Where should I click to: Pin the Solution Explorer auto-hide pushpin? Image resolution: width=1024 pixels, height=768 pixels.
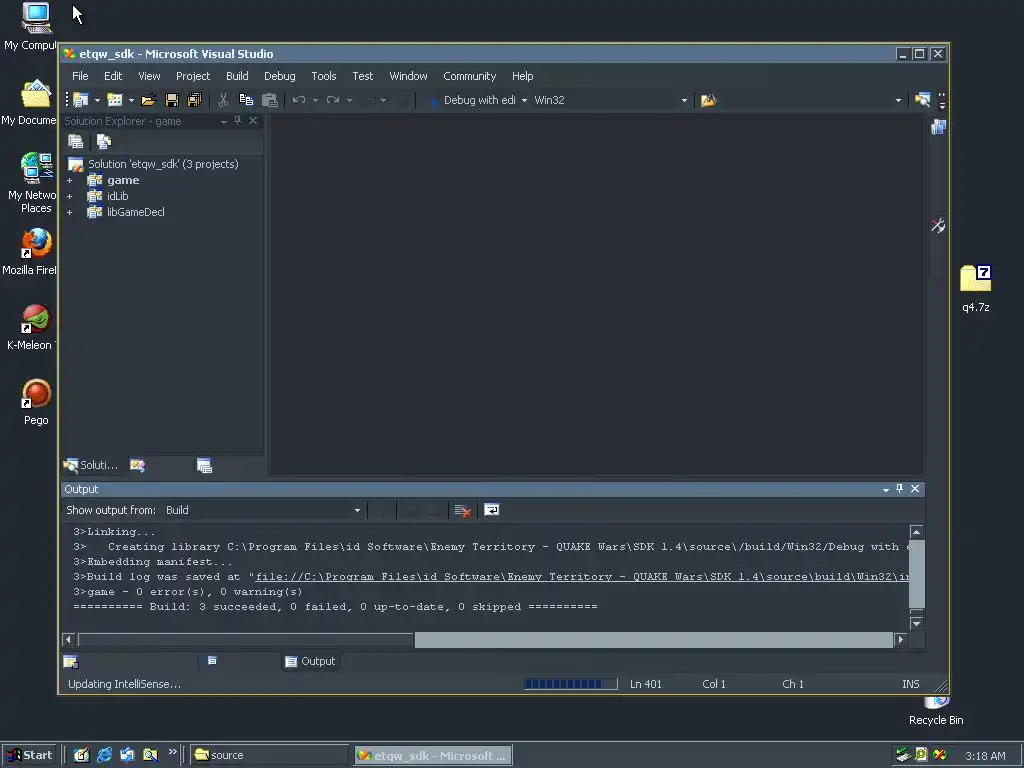point(238,121)
